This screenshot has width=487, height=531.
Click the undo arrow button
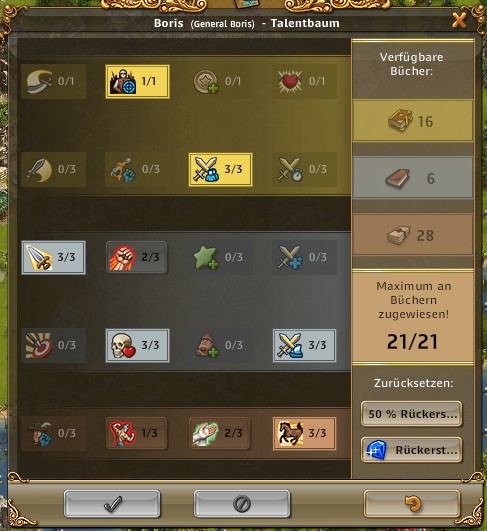412,504
